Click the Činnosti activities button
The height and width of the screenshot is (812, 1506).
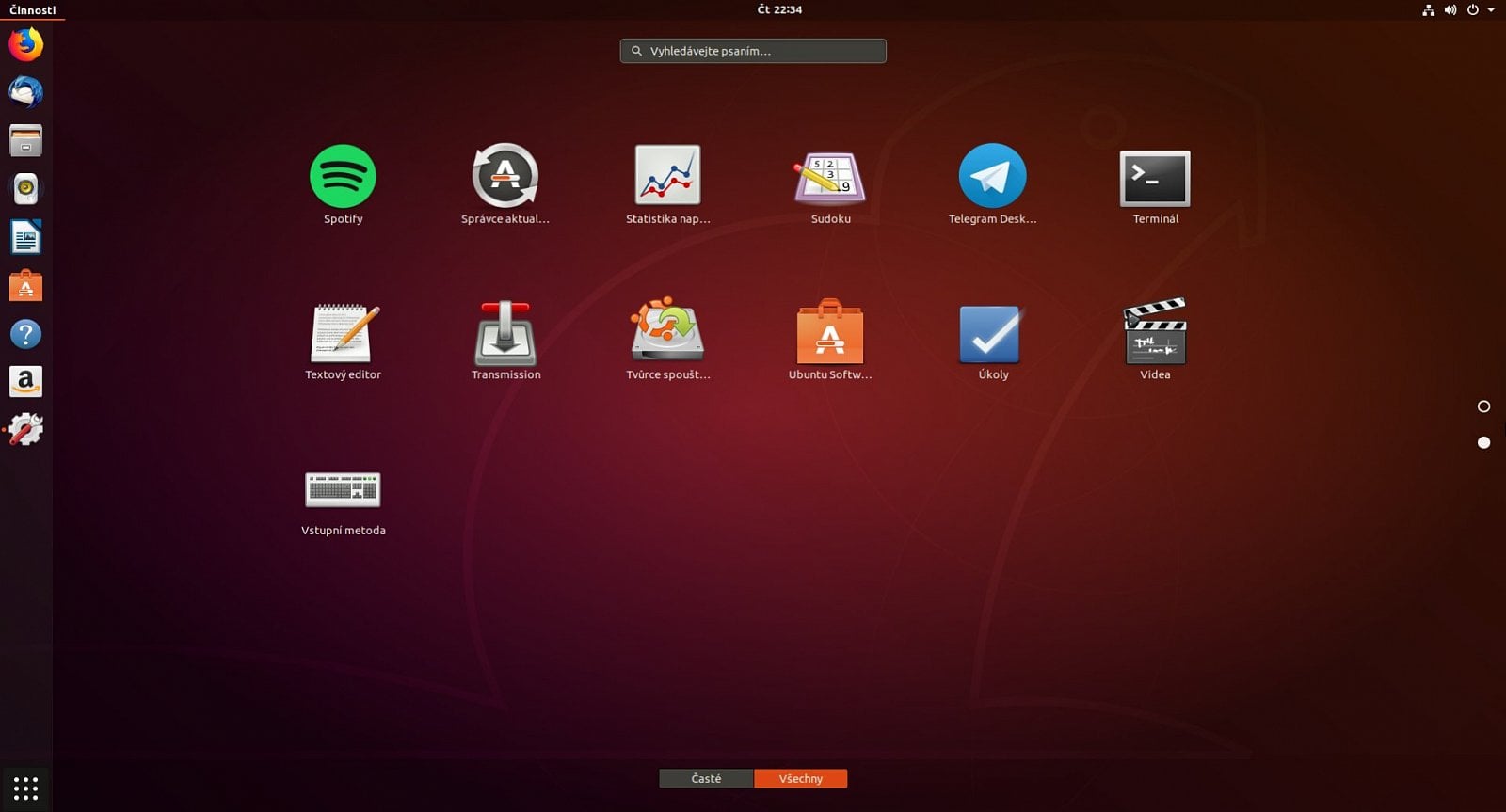pos(32,10)
